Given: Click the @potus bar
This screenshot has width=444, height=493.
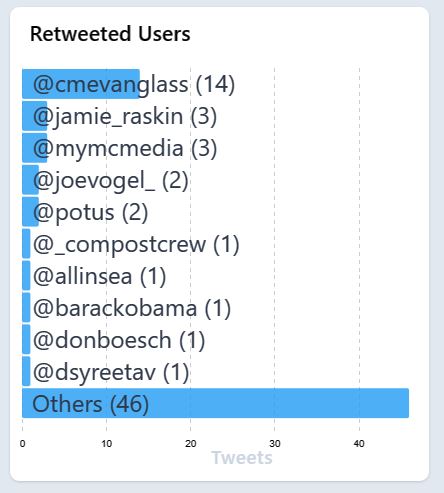Looking at the screenshot, I should click(30, 212).
